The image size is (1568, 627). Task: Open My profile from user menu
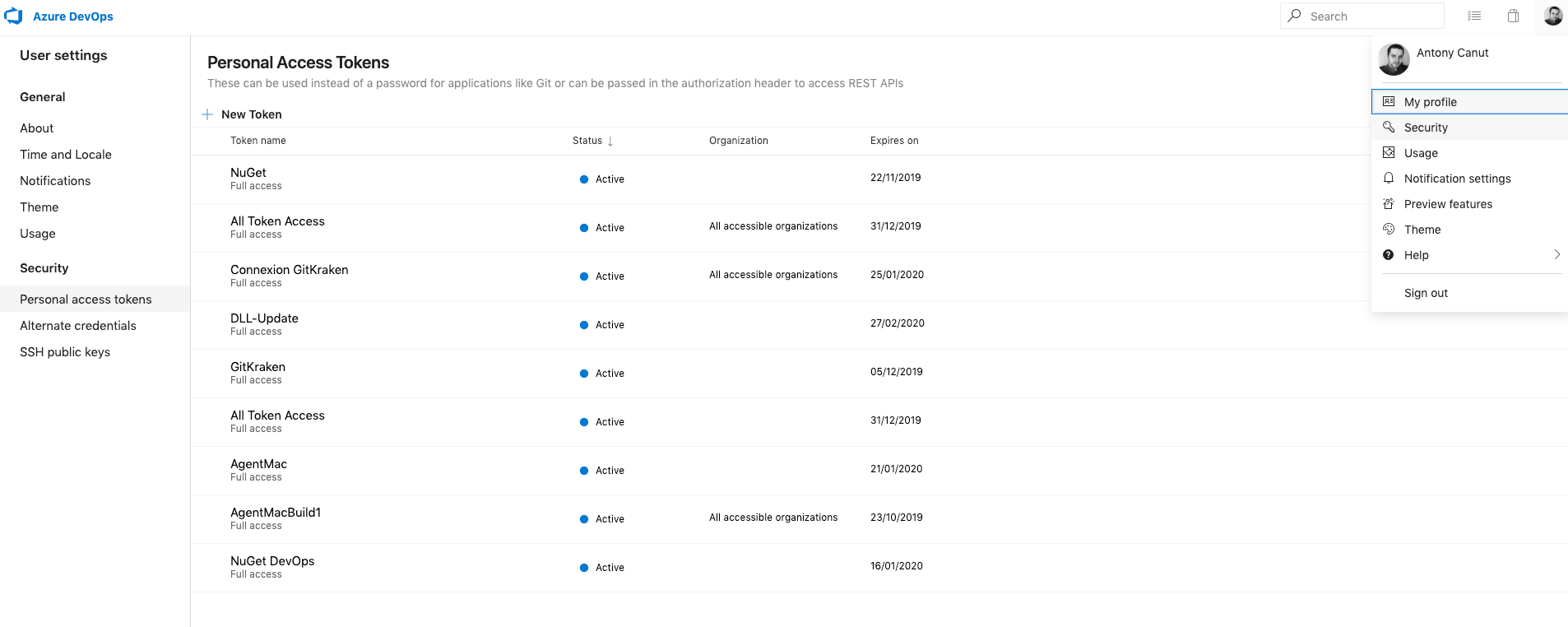pyautogui.click(x=1430, y=102)
